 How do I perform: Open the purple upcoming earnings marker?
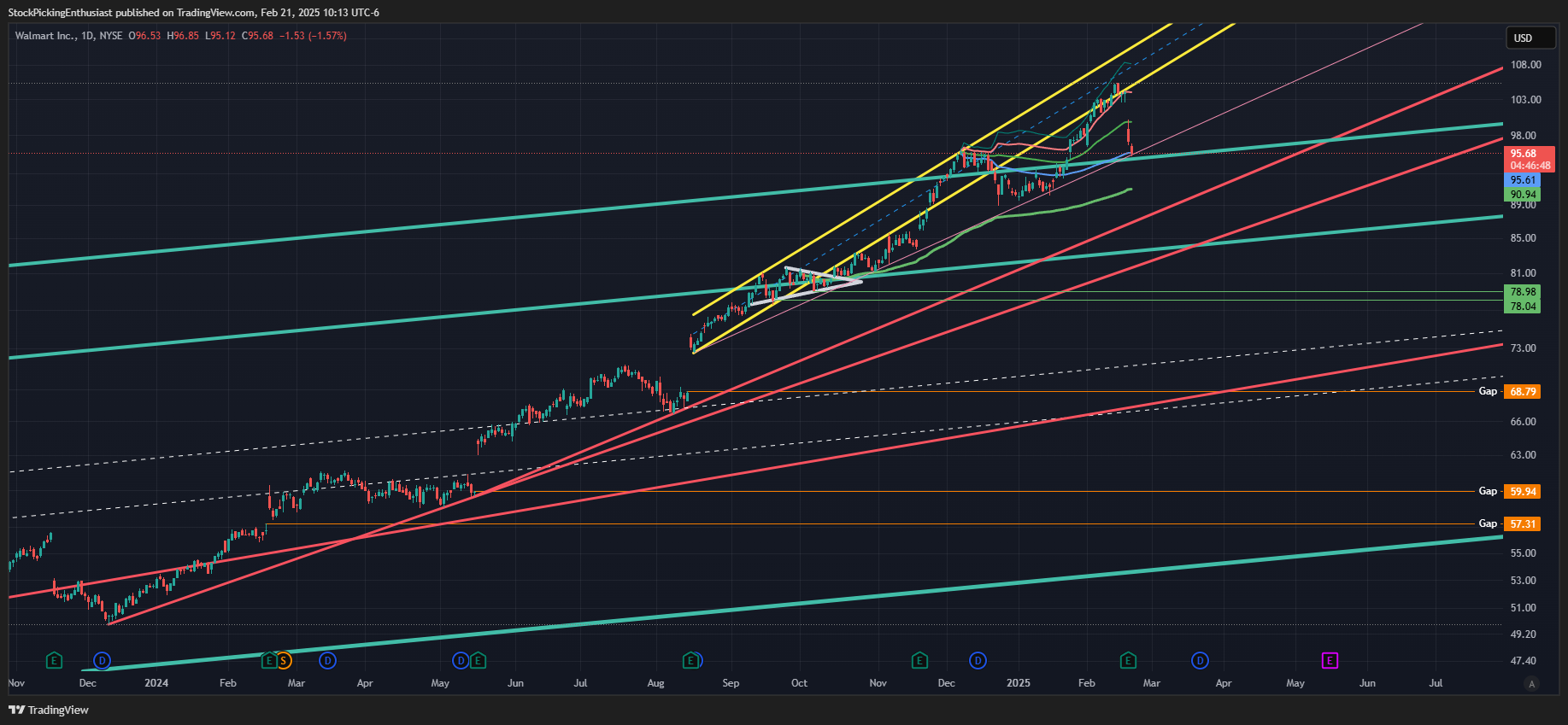click(x=1330, y=660)
